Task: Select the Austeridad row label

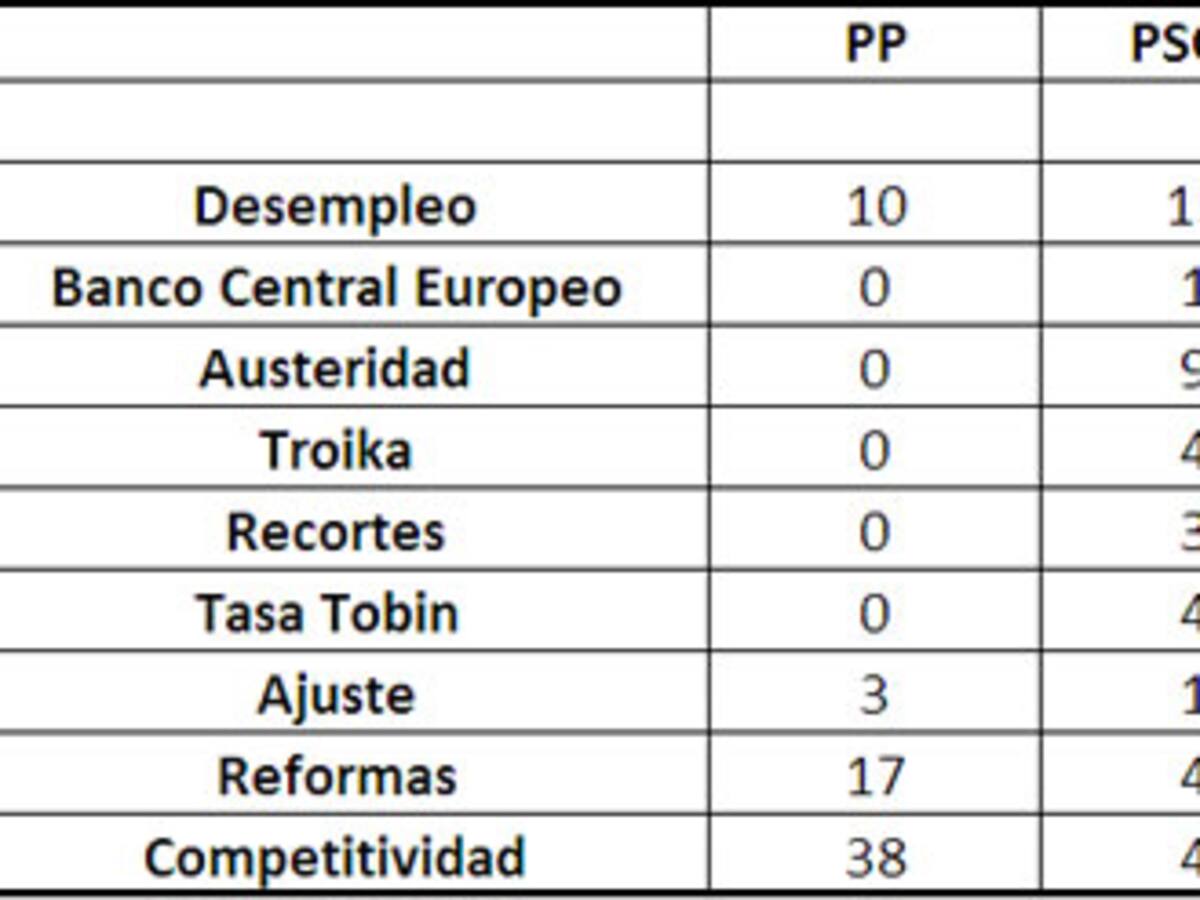Action: click(x=335, y=369)
